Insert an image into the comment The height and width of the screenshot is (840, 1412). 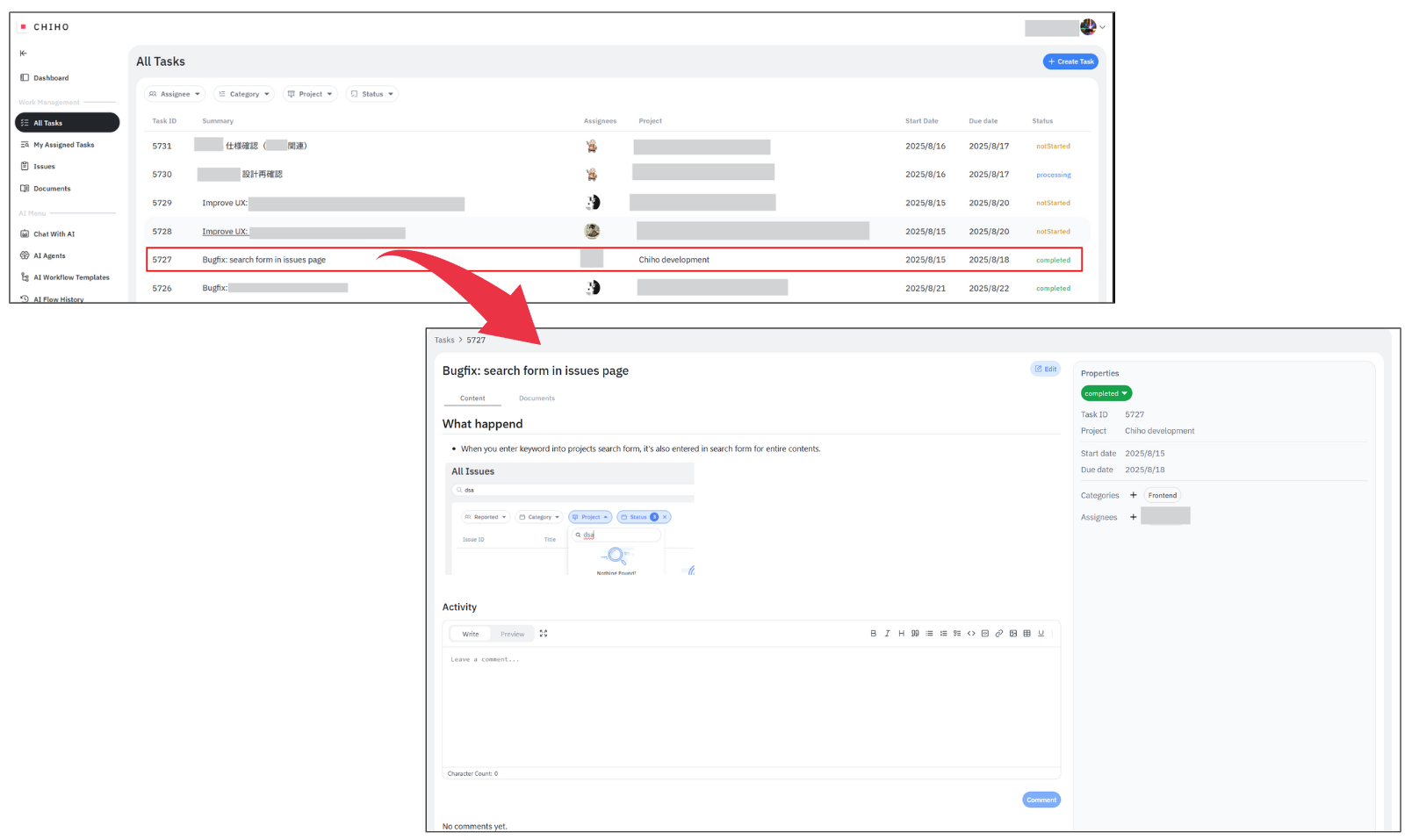point(1013,634)
